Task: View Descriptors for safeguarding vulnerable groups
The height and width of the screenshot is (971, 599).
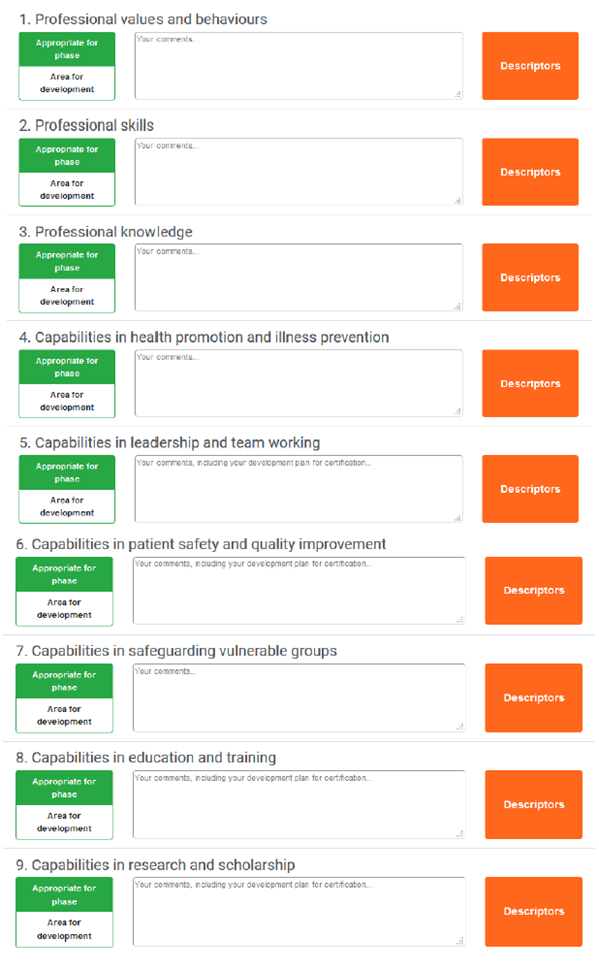Action: click(533, 698)
